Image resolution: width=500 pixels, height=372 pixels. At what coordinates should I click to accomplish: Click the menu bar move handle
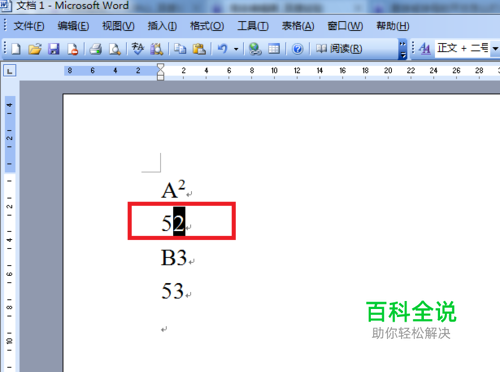pos(5,25)
